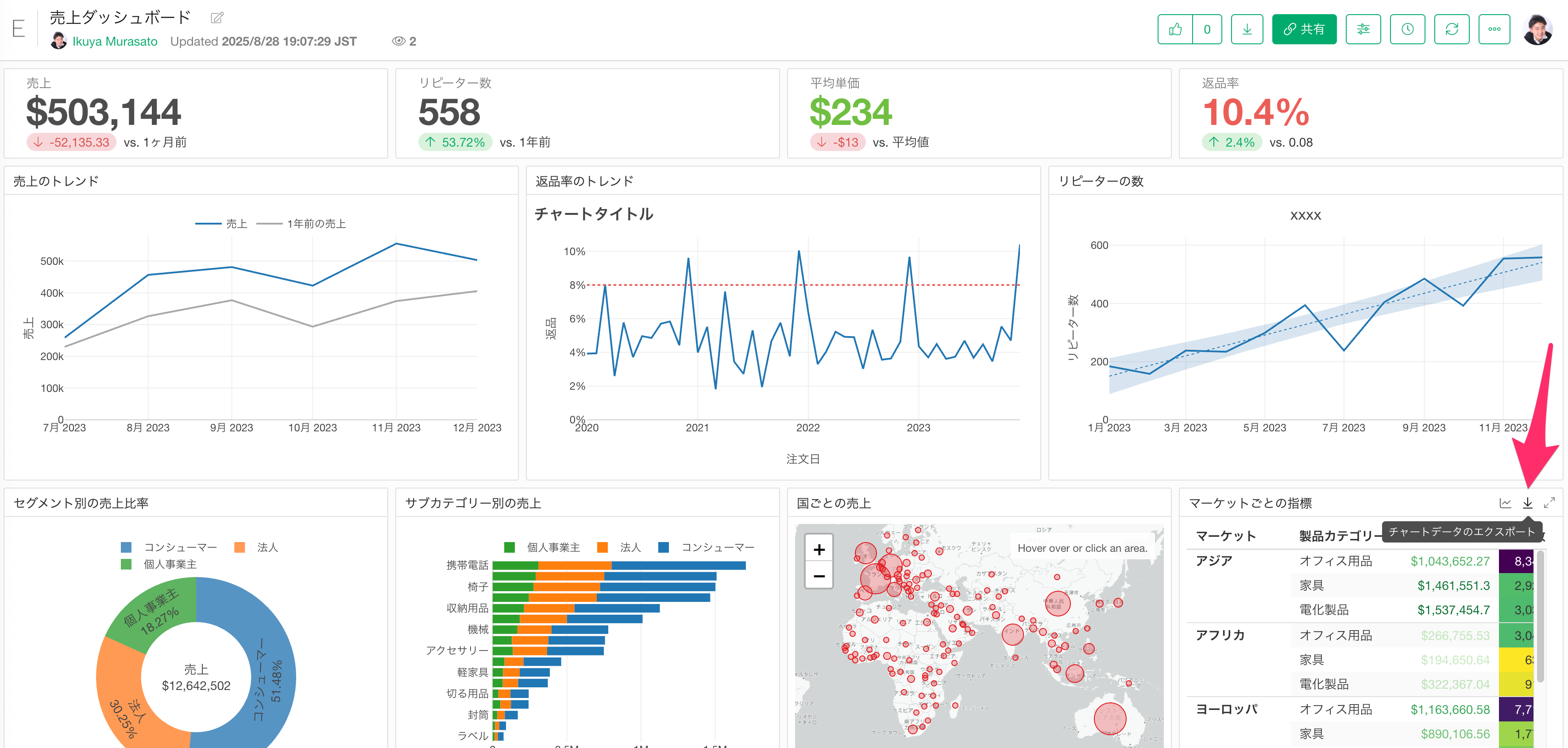Click the $1,043,652.27 table cell

pyautogui.click(x=1450, y=561)
